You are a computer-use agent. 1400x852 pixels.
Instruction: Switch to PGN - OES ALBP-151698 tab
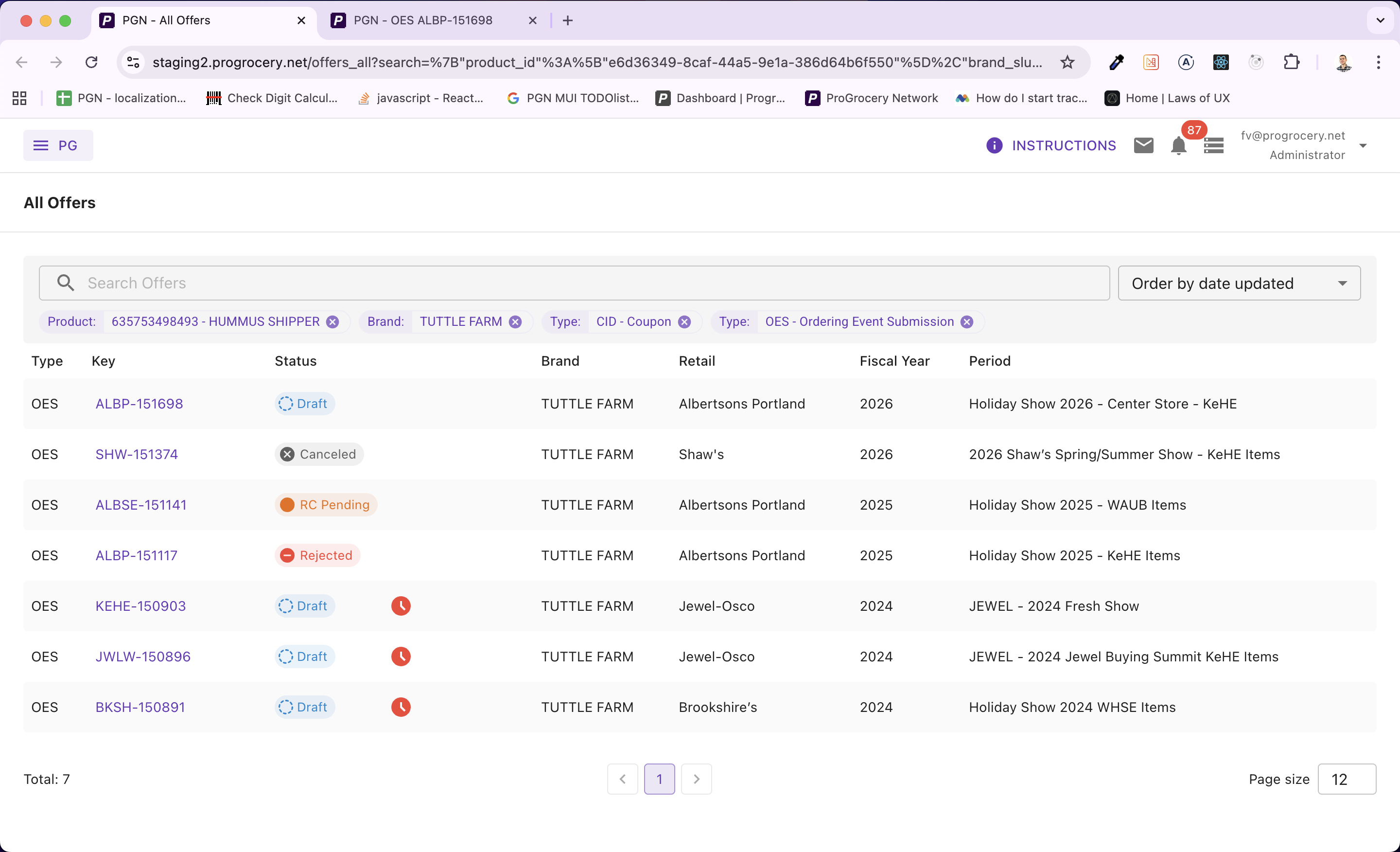point(423,20)
